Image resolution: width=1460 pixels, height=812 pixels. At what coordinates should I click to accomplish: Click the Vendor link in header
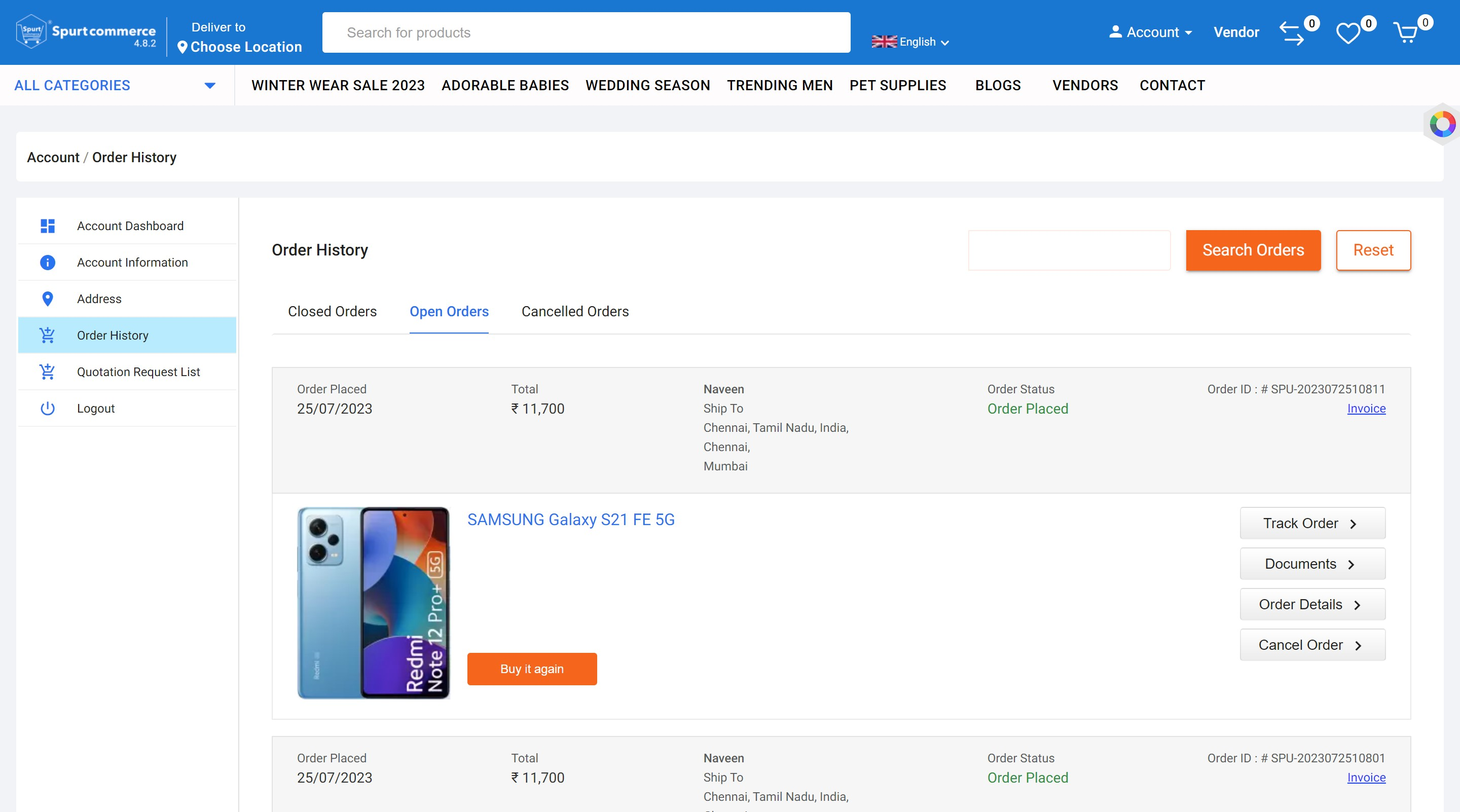(1236, 32)
